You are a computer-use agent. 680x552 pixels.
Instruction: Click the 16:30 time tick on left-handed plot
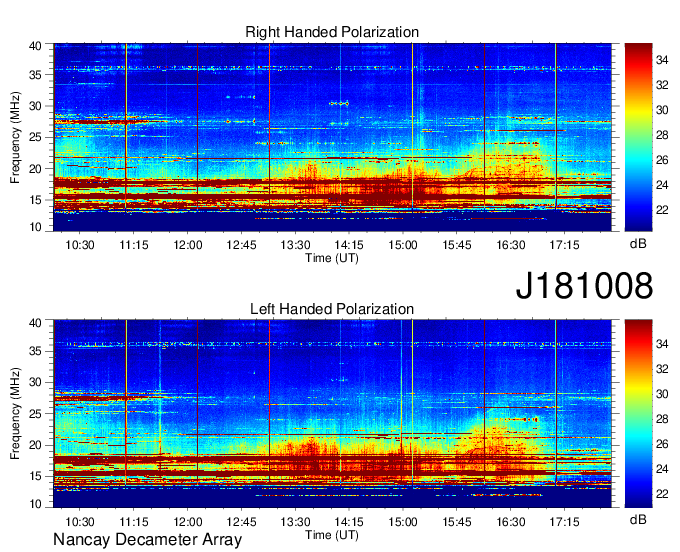click(x=510, y=522)
